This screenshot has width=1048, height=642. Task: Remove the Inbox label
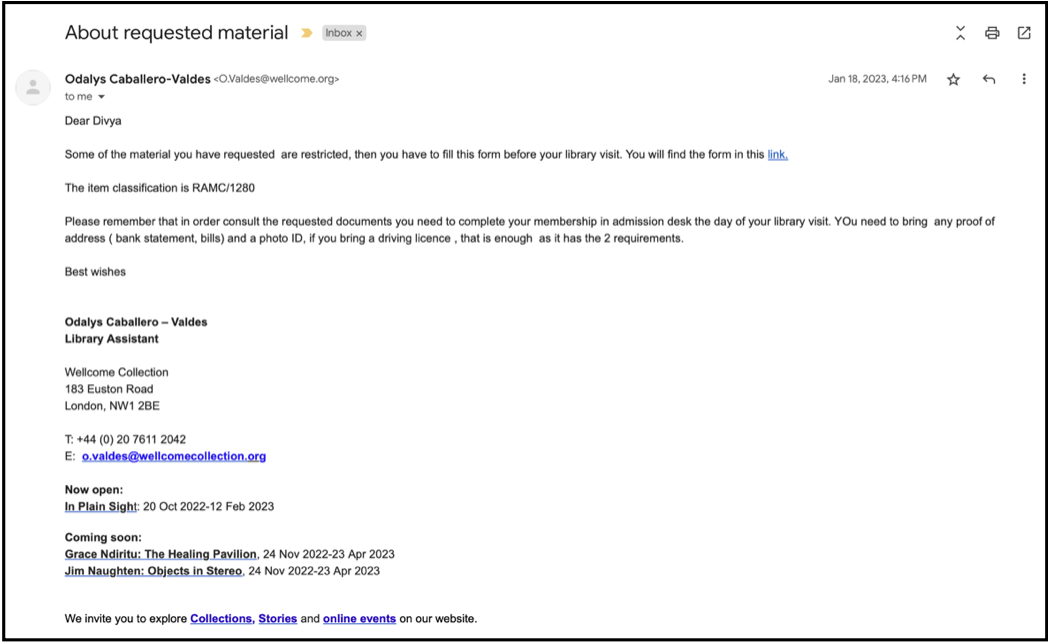coord(359,33)
